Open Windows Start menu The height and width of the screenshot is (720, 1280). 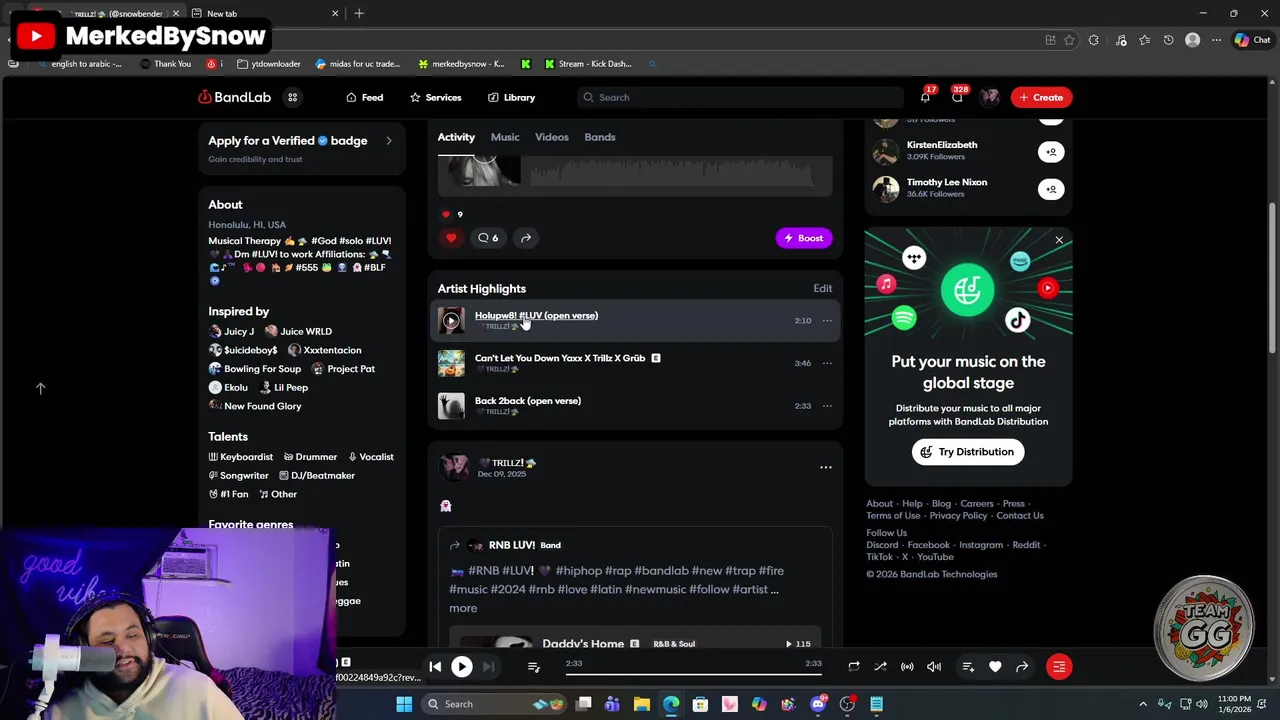tap(404, 704)
